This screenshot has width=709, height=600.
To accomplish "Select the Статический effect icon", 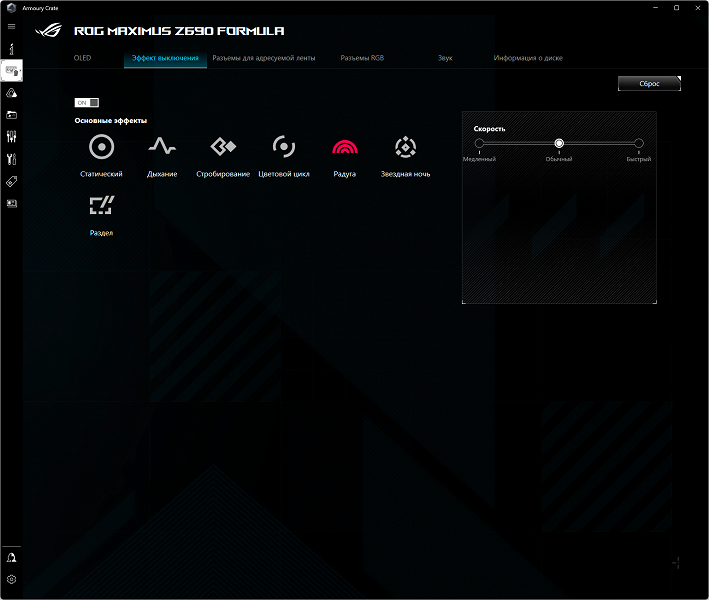I will 101,147.
